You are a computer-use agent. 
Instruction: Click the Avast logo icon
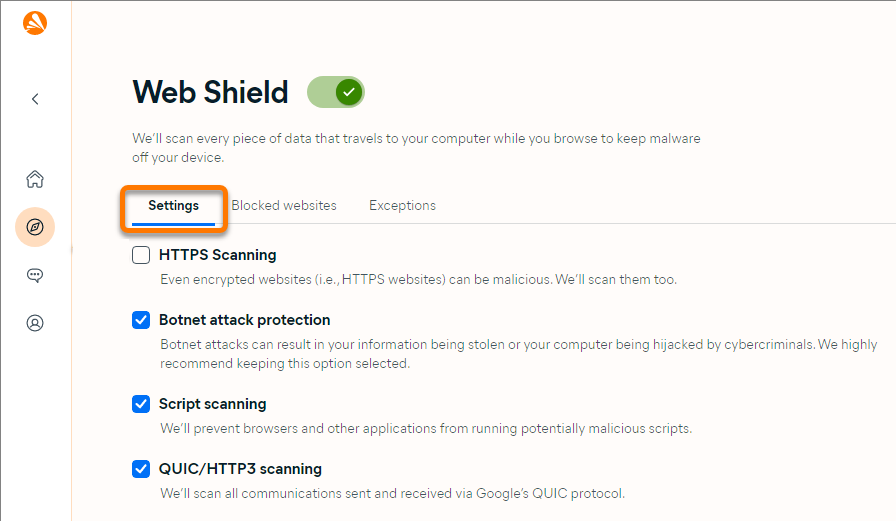point(35,23)
